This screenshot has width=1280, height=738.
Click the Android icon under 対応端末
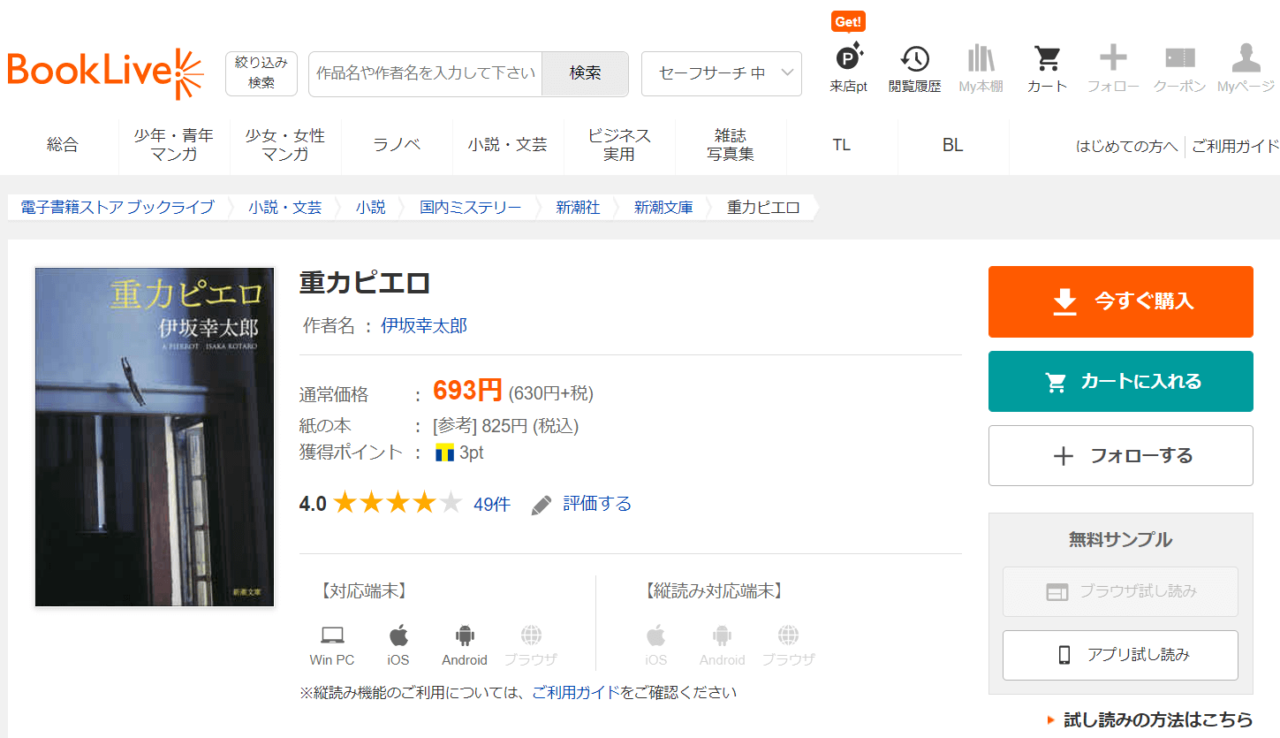464,635
